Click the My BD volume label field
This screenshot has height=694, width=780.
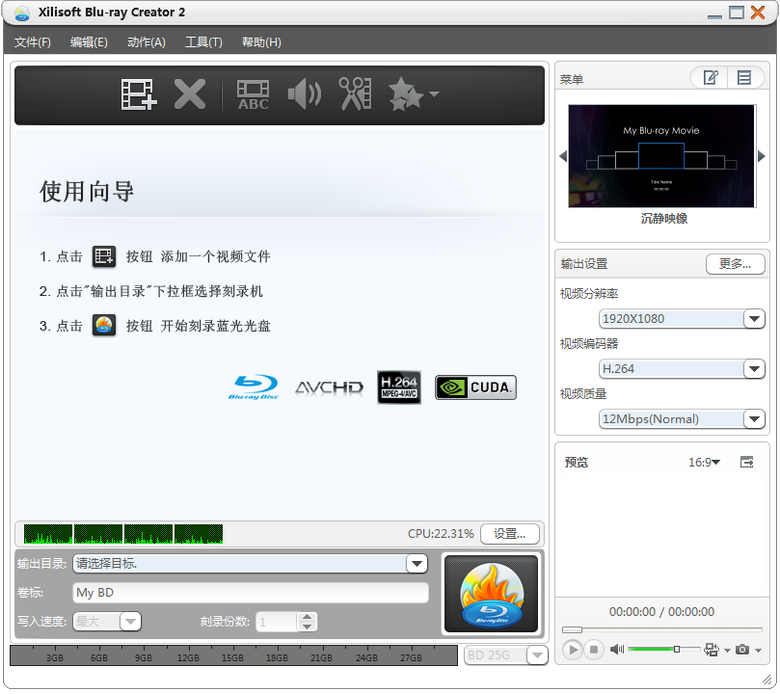pos(251,593)
